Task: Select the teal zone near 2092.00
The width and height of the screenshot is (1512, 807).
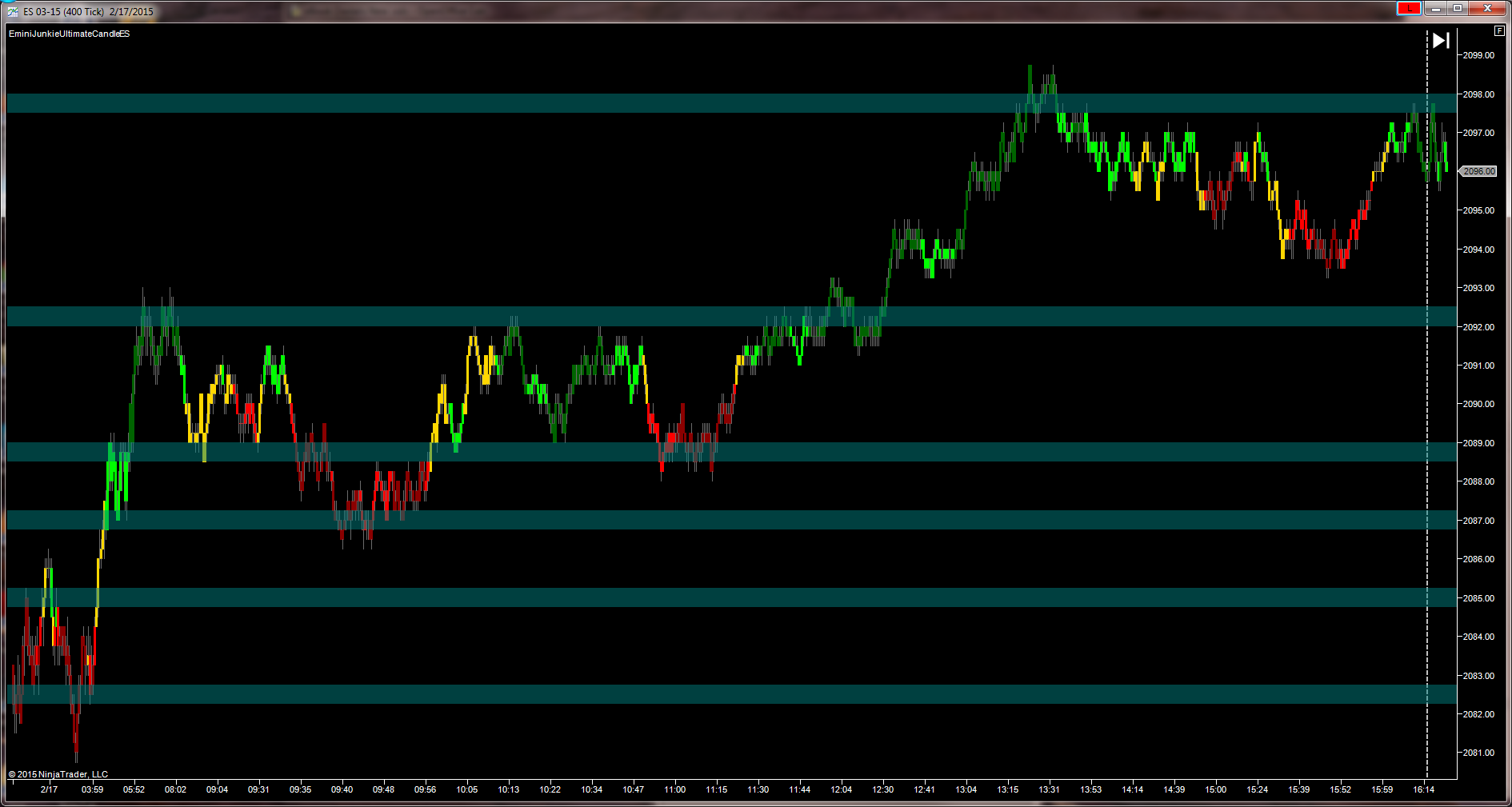Action: pos(731,316)
